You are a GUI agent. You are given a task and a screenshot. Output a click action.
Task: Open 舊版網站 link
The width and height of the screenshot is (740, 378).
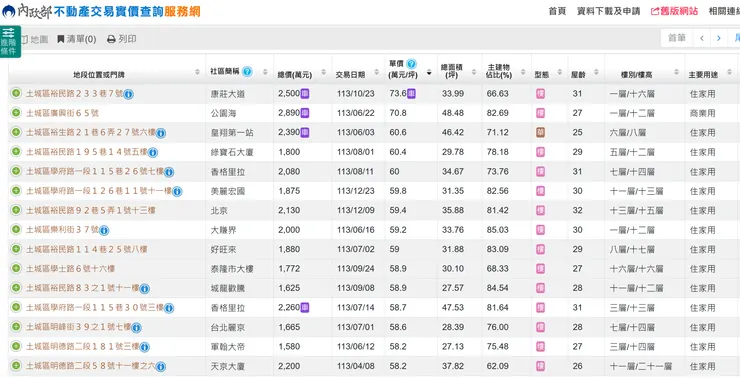click(x=674, y=11)
